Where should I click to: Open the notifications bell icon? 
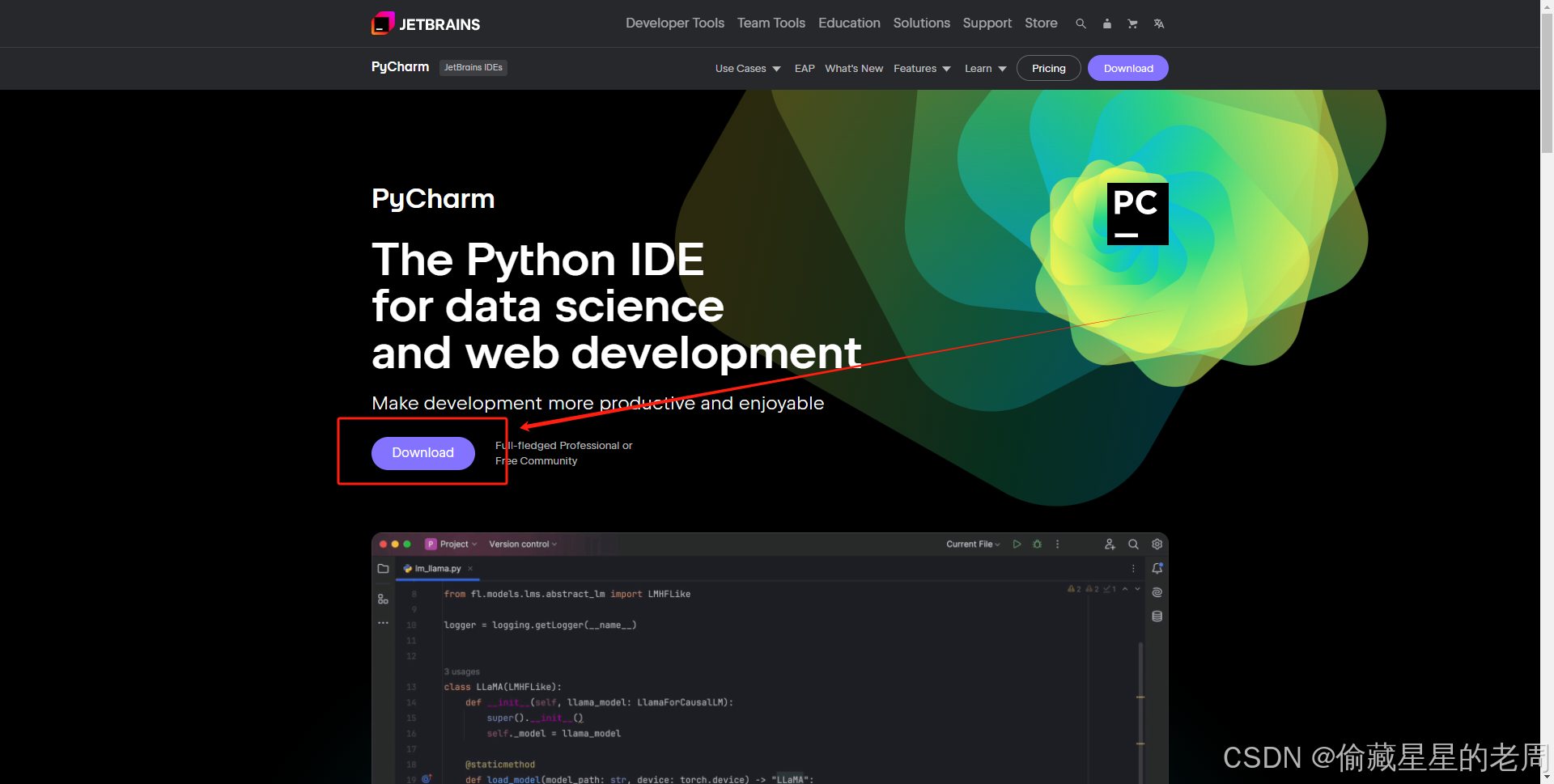(x=1157, y=569)
